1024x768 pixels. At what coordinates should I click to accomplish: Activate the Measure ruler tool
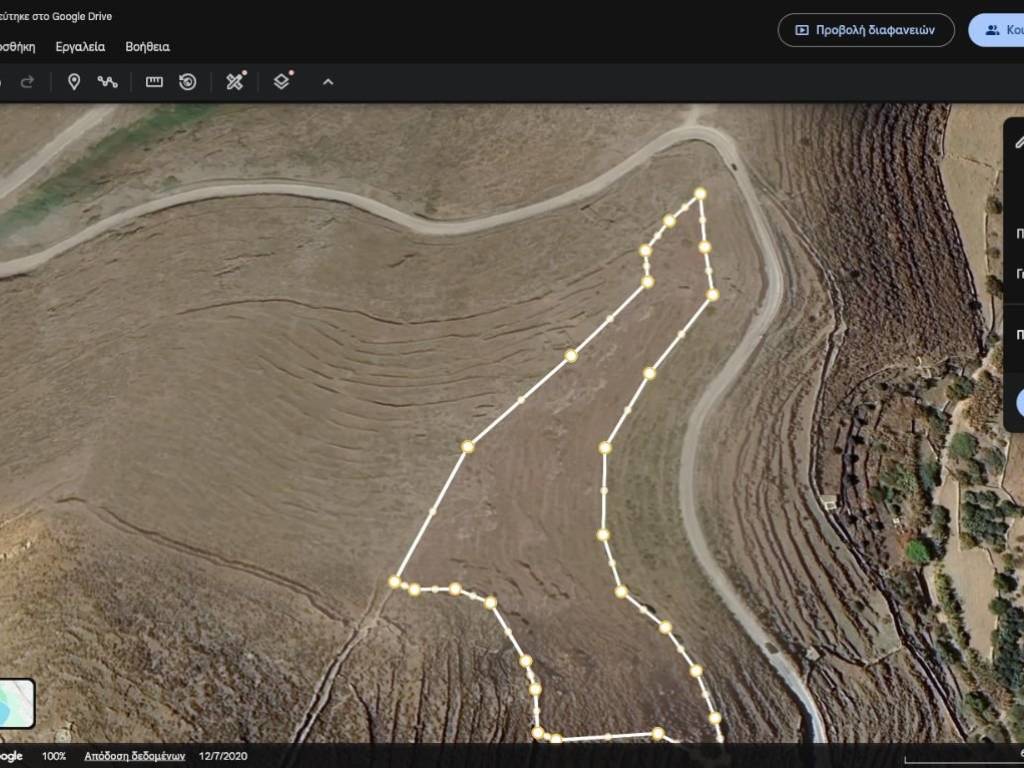point(154,82)
